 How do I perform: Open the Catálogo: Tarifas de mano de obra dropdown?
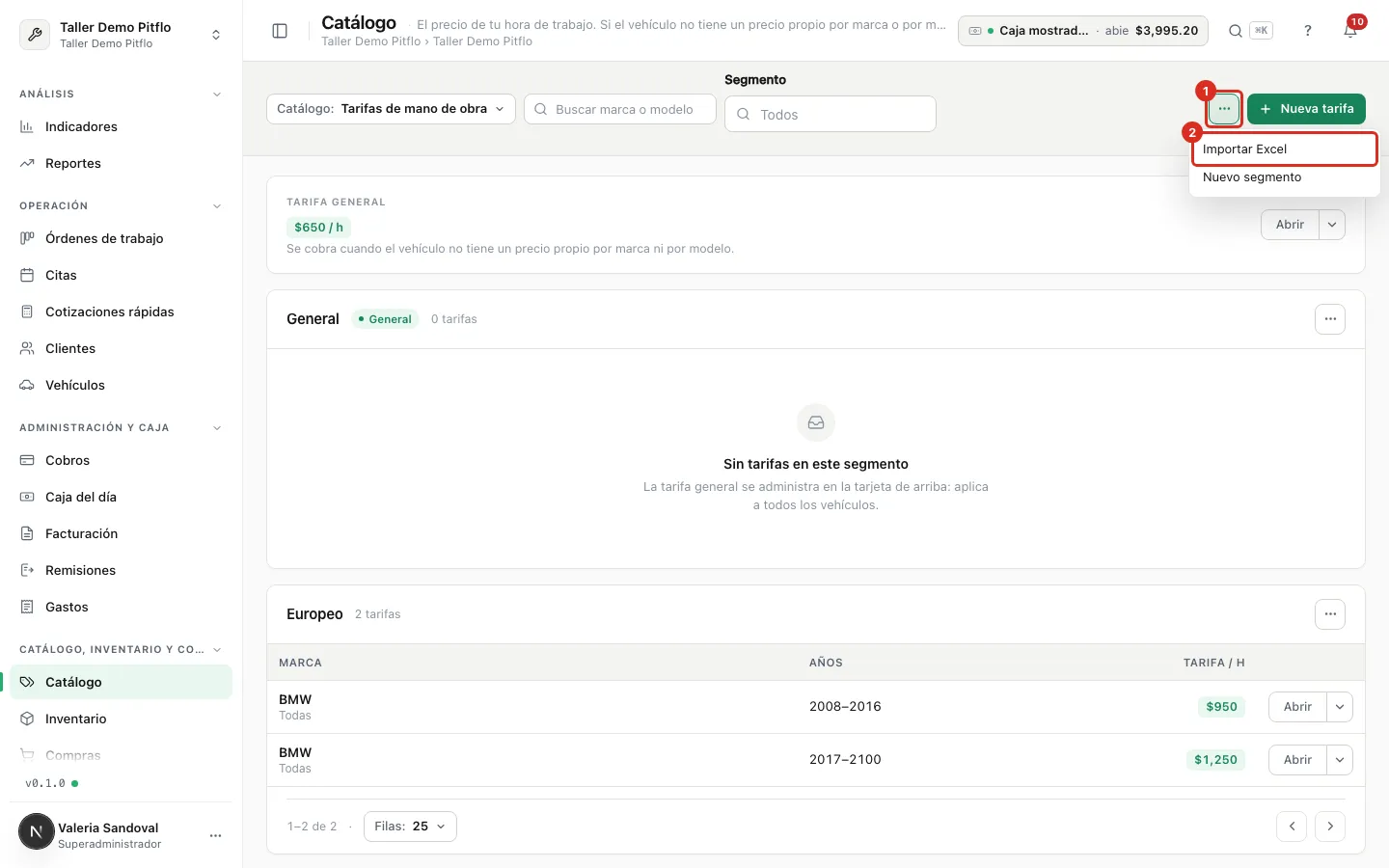(391, 109)
